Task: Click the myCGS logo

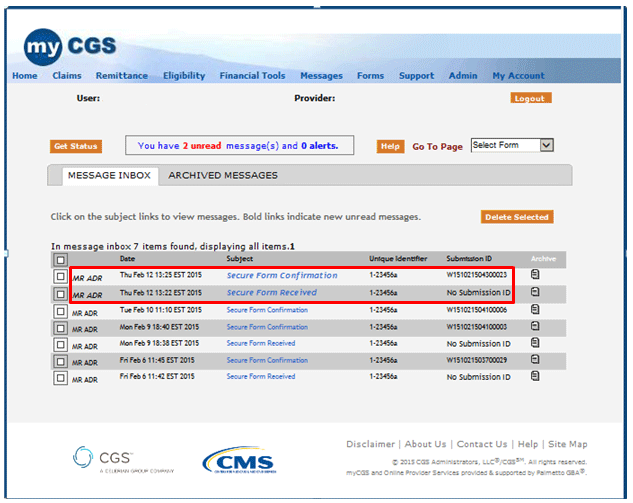Action: pyautogui.click(x=70, y=46)
